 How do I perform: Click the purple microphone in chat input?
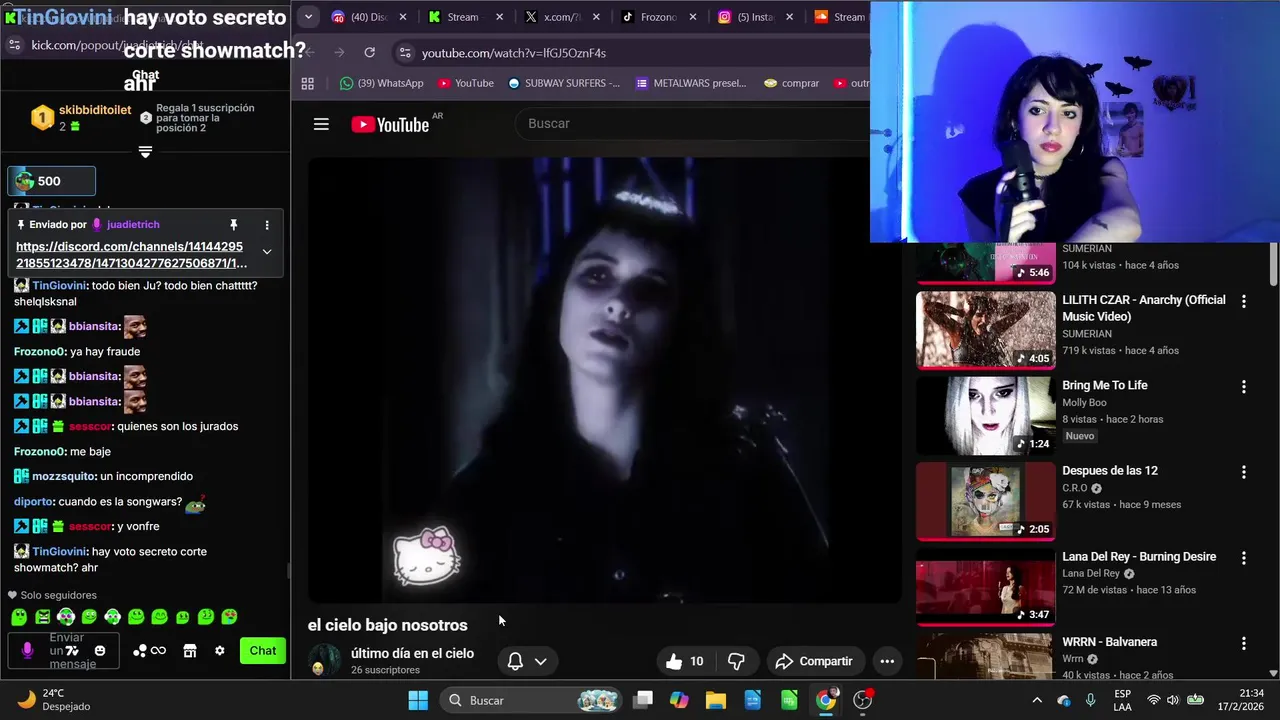(x=27, y=651)
